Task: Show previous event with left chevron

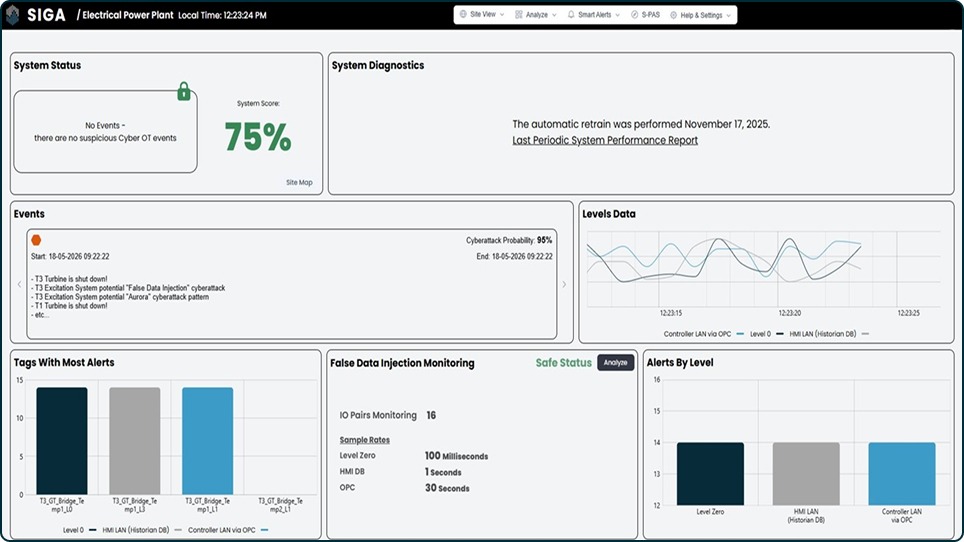Action: pos(19,284)
